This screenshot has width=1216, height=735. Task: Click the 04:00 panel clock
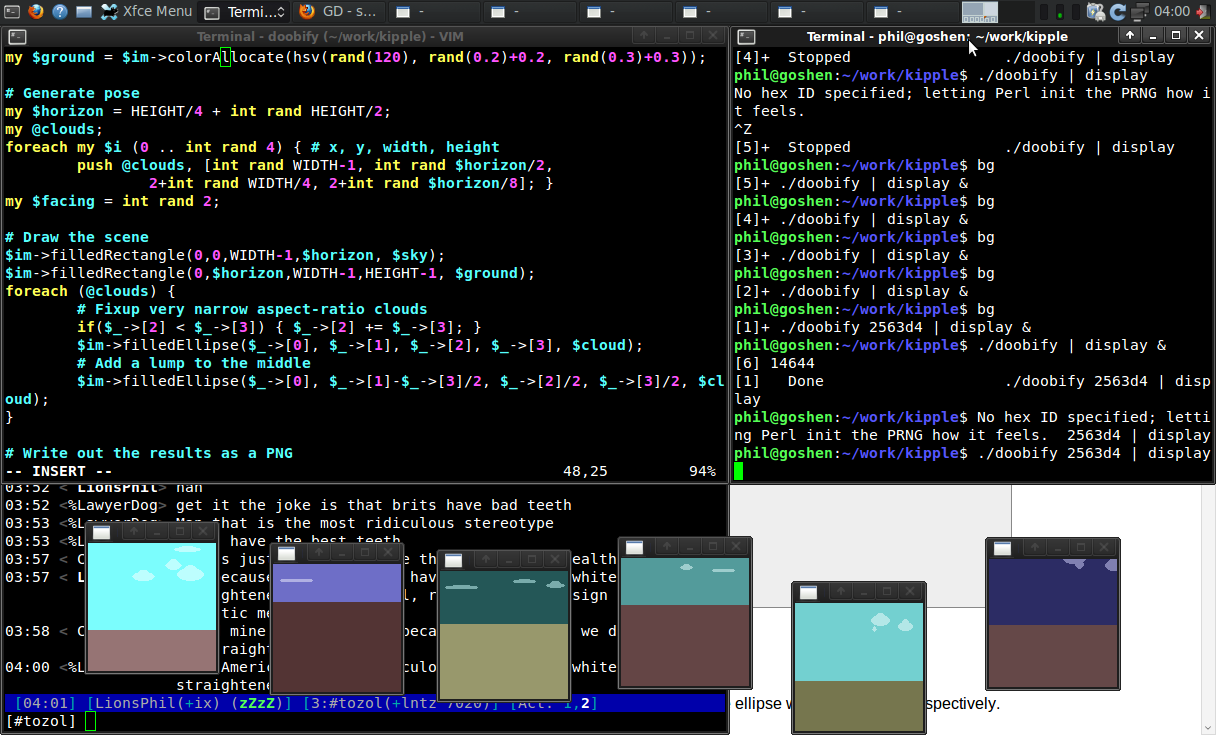(x=1171, y=12)
